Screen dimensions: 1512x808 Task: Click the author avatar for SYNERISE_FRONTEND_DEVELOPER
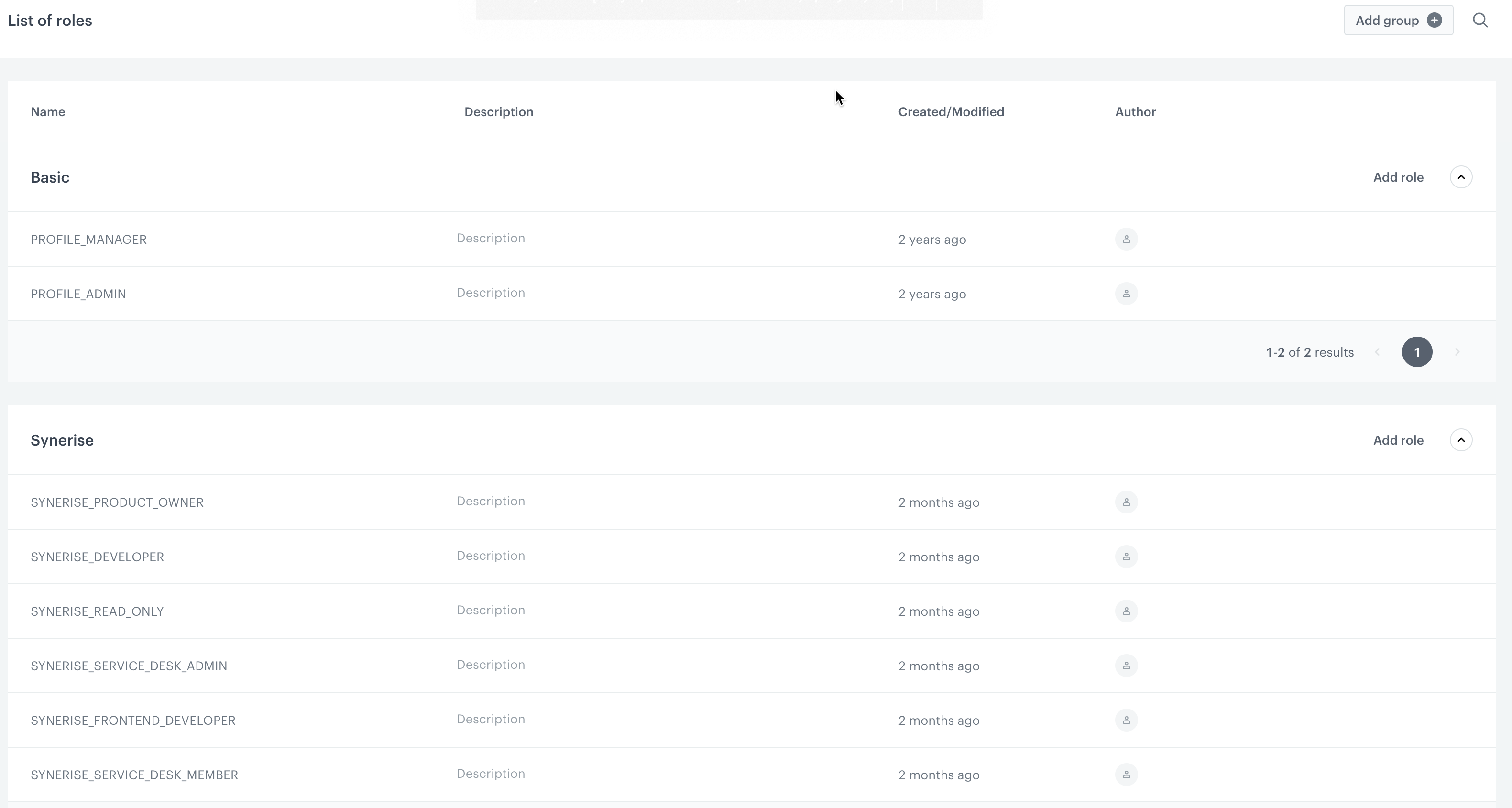click(x=1126, y=720)
